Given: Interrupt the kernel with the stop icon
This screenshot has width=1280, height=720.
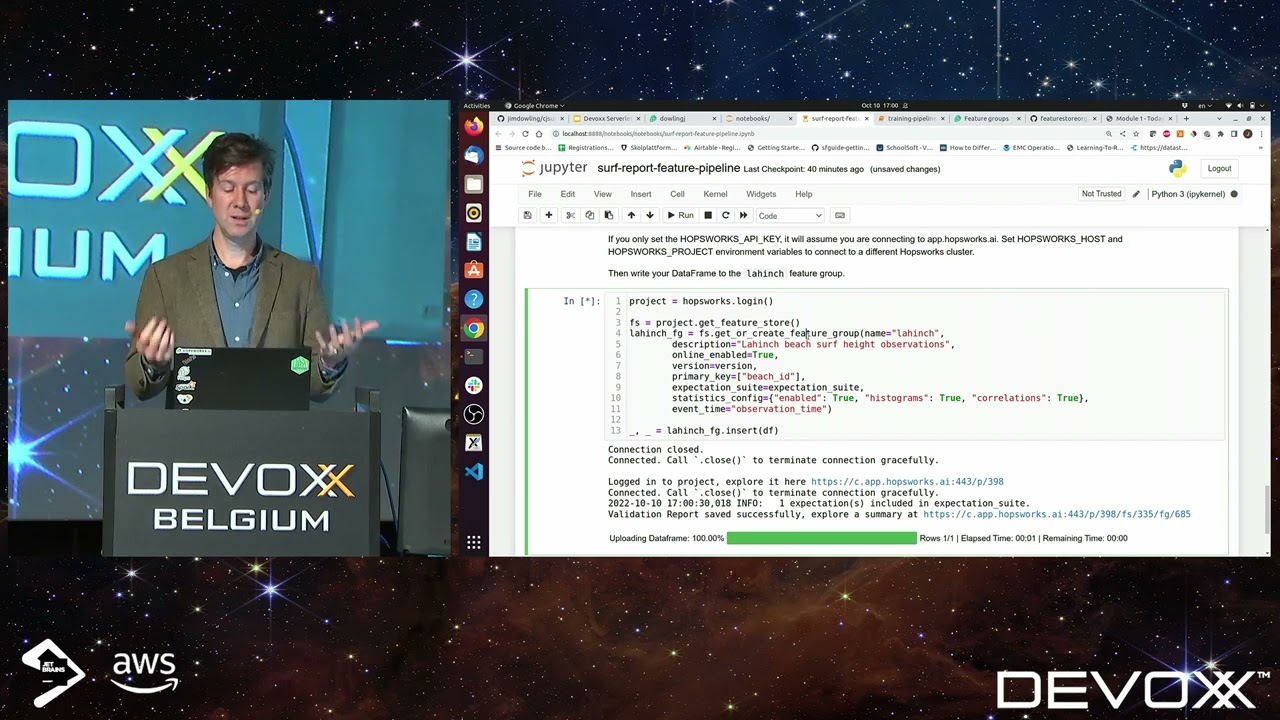Looking at the screenshot, I should (708, 215).
